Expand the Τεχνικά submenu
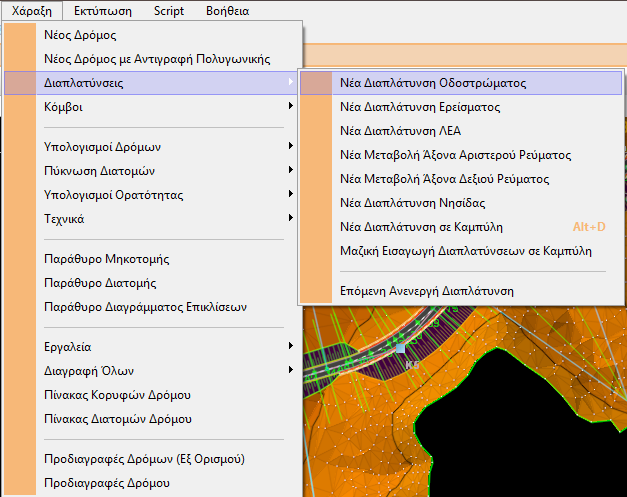Image resolution: width=627 pixels, height=497 pixels. (152, 219)
